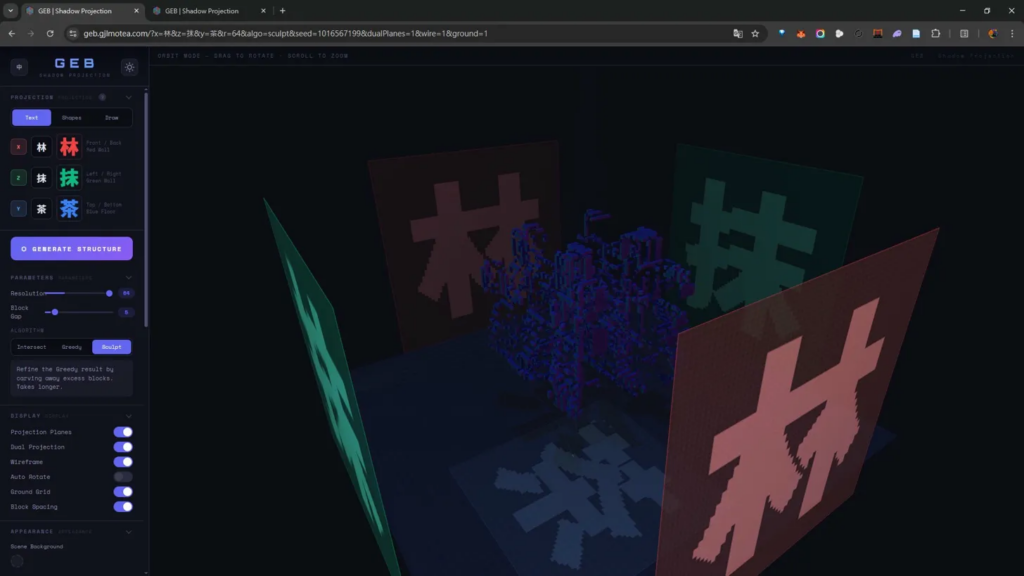1024x576 pixels.
Task: Collapse the Appearance section
Action: click(x=129, y=530)
